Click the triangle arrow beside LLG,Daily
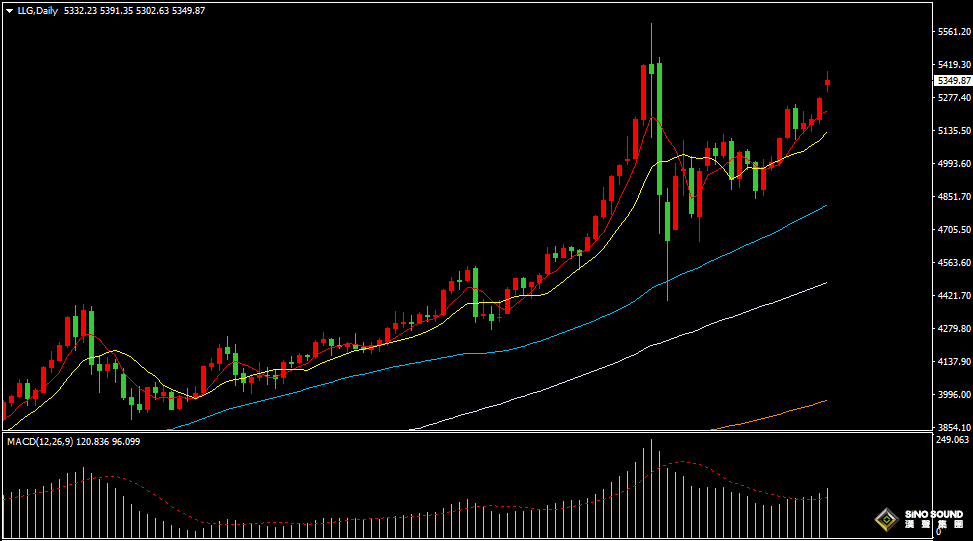The width and height of the screenshot is (973, 541). [x=9, y=11]
